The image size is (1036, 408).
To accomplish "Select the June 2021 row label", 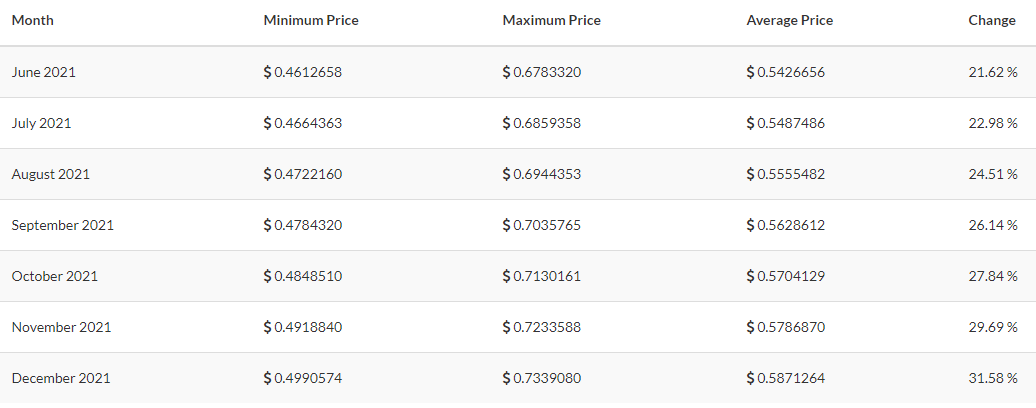I will tap(44, 73).
